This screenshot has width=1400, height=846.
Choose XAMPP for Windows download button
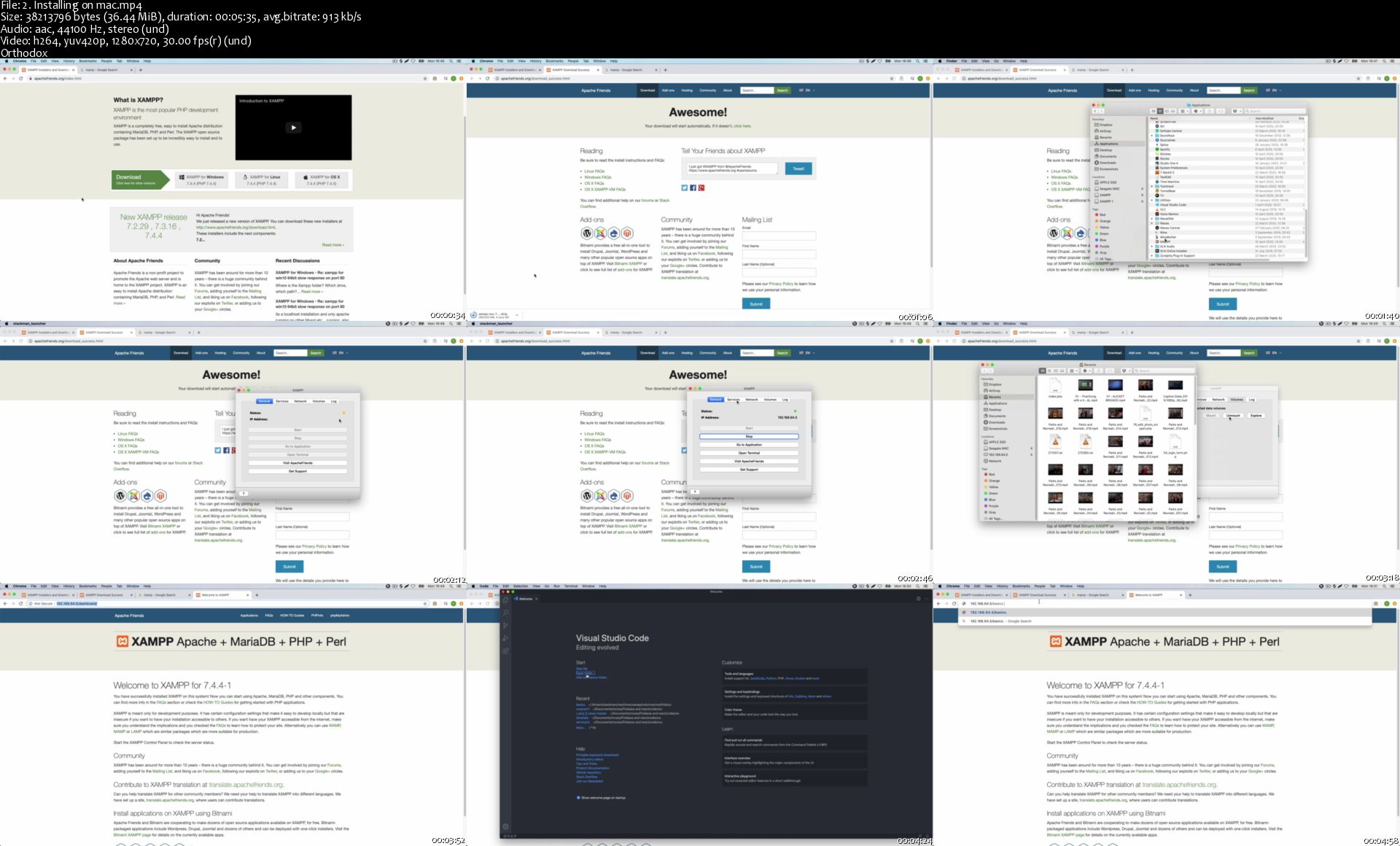coord(201,179)
